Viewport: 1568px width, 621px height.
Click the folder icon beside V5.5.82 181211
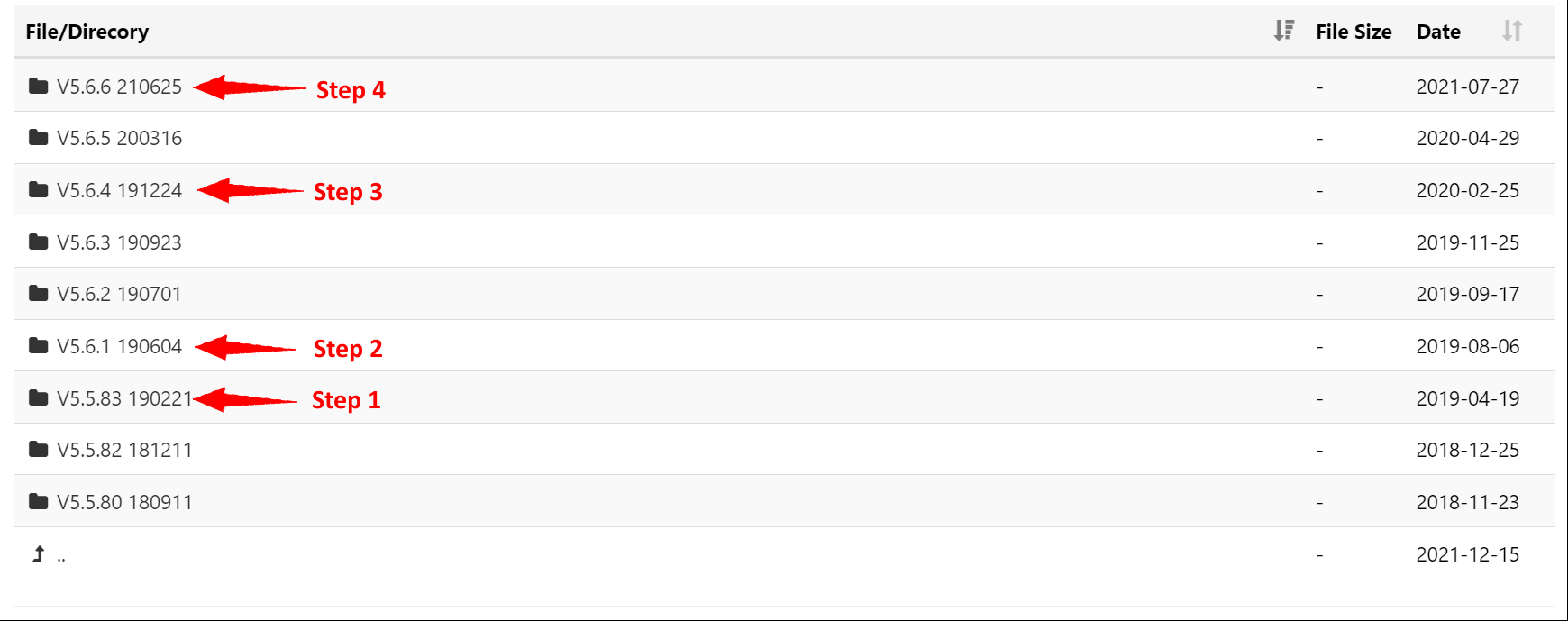pyautogui.click(x=38, y=450)
